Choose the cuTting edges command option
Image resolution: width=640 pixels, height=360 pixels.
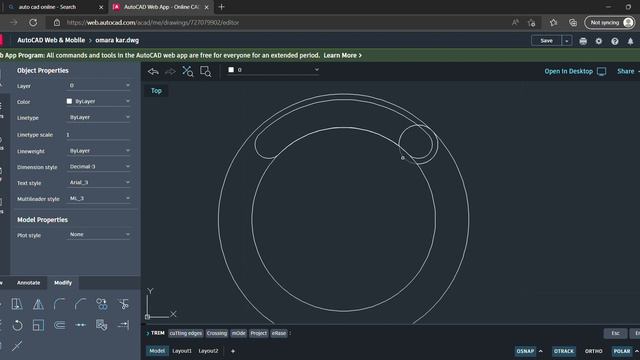click(x=186, y=333)
